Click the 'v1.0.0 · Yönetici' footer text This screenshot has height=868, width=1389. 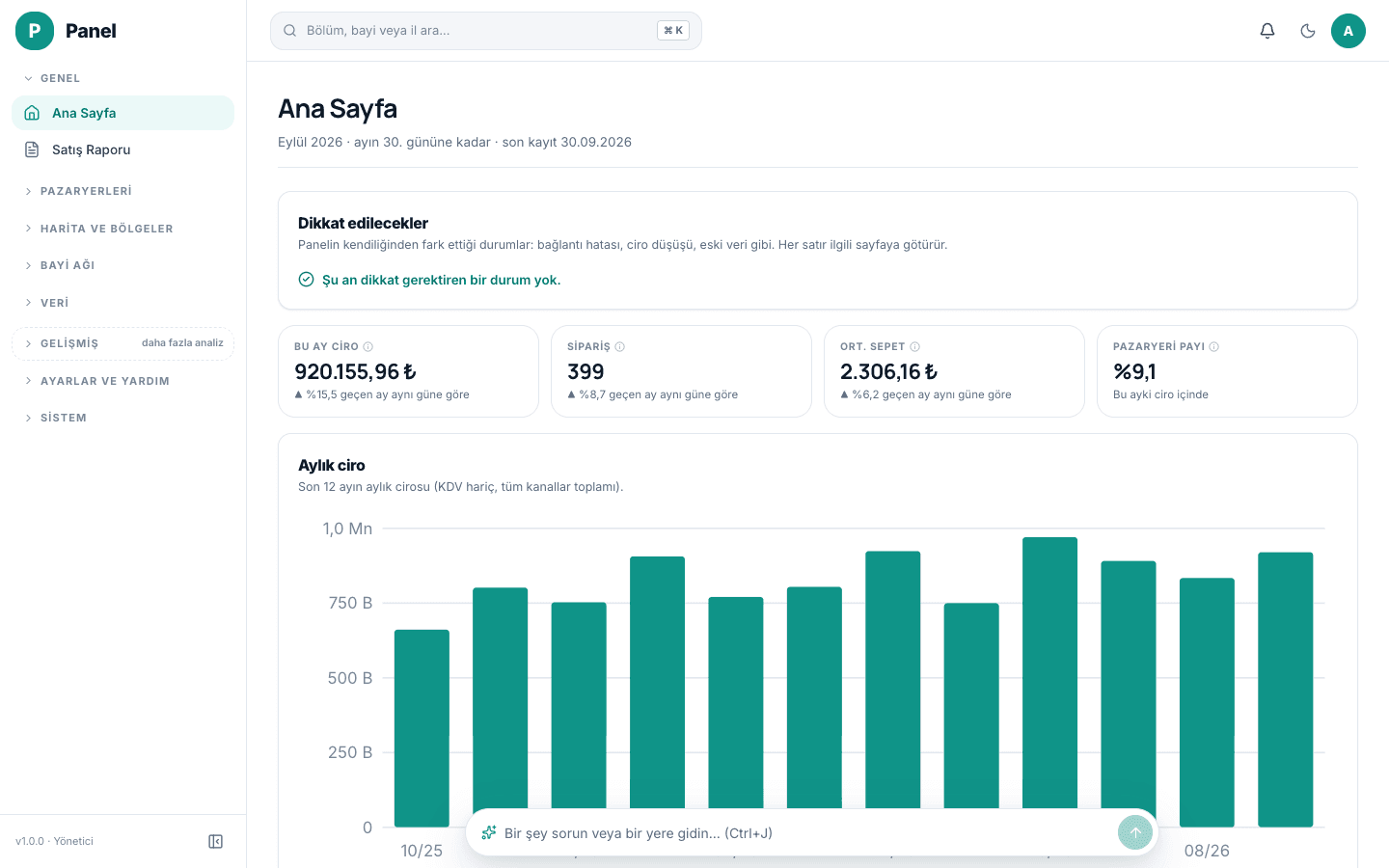coord(54,842)
